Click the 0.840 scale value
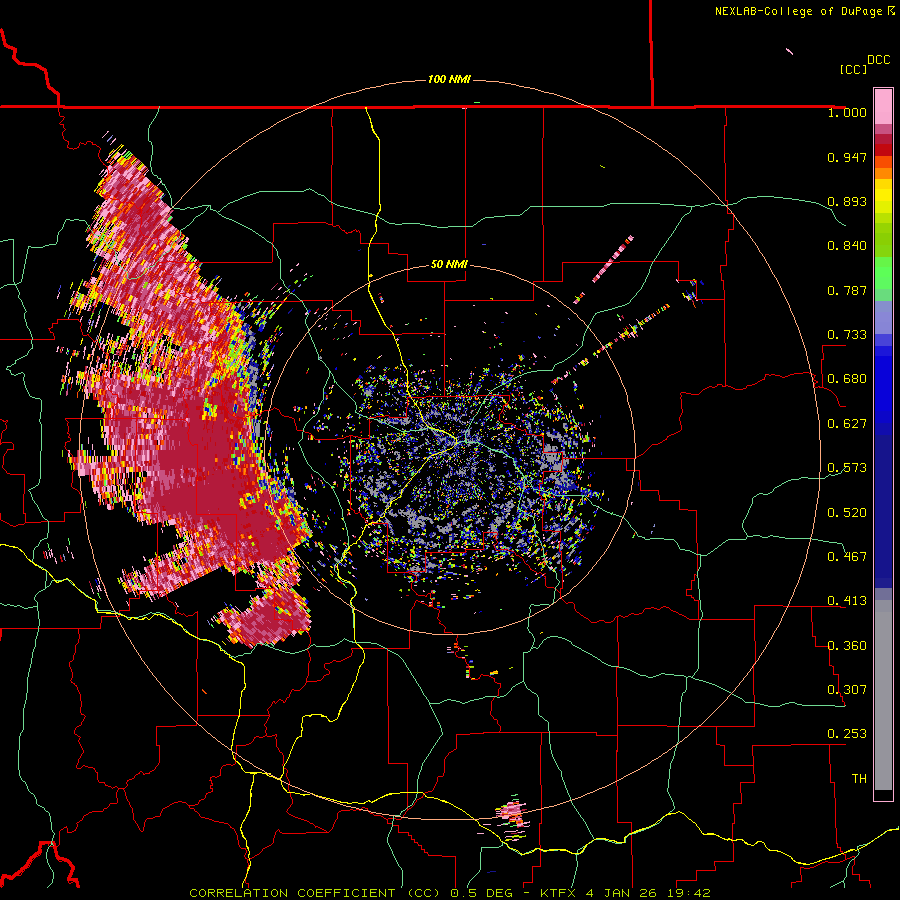This screenshot has height=900, width=900. click(847, 246)
